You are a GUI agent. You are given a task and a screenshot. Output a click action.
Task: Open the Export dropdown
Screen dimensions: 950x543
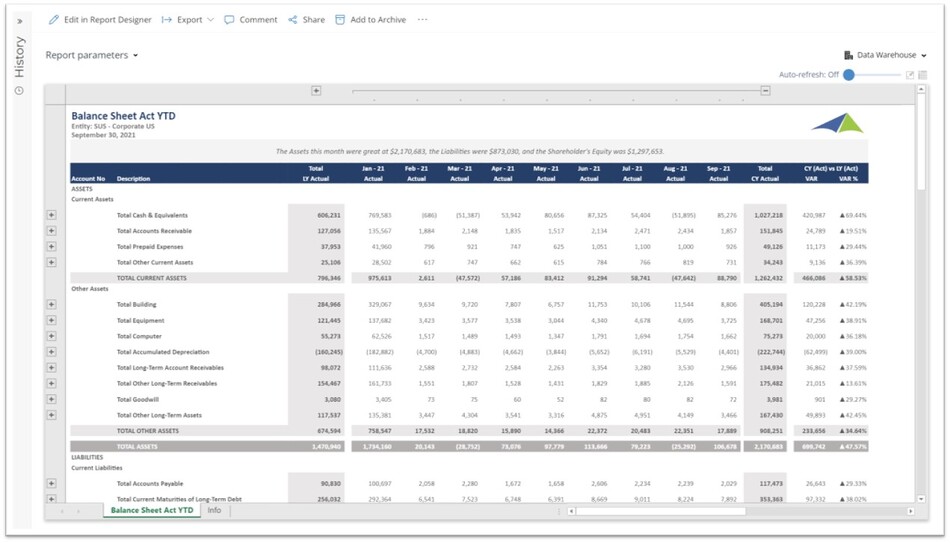coord(188,20)
